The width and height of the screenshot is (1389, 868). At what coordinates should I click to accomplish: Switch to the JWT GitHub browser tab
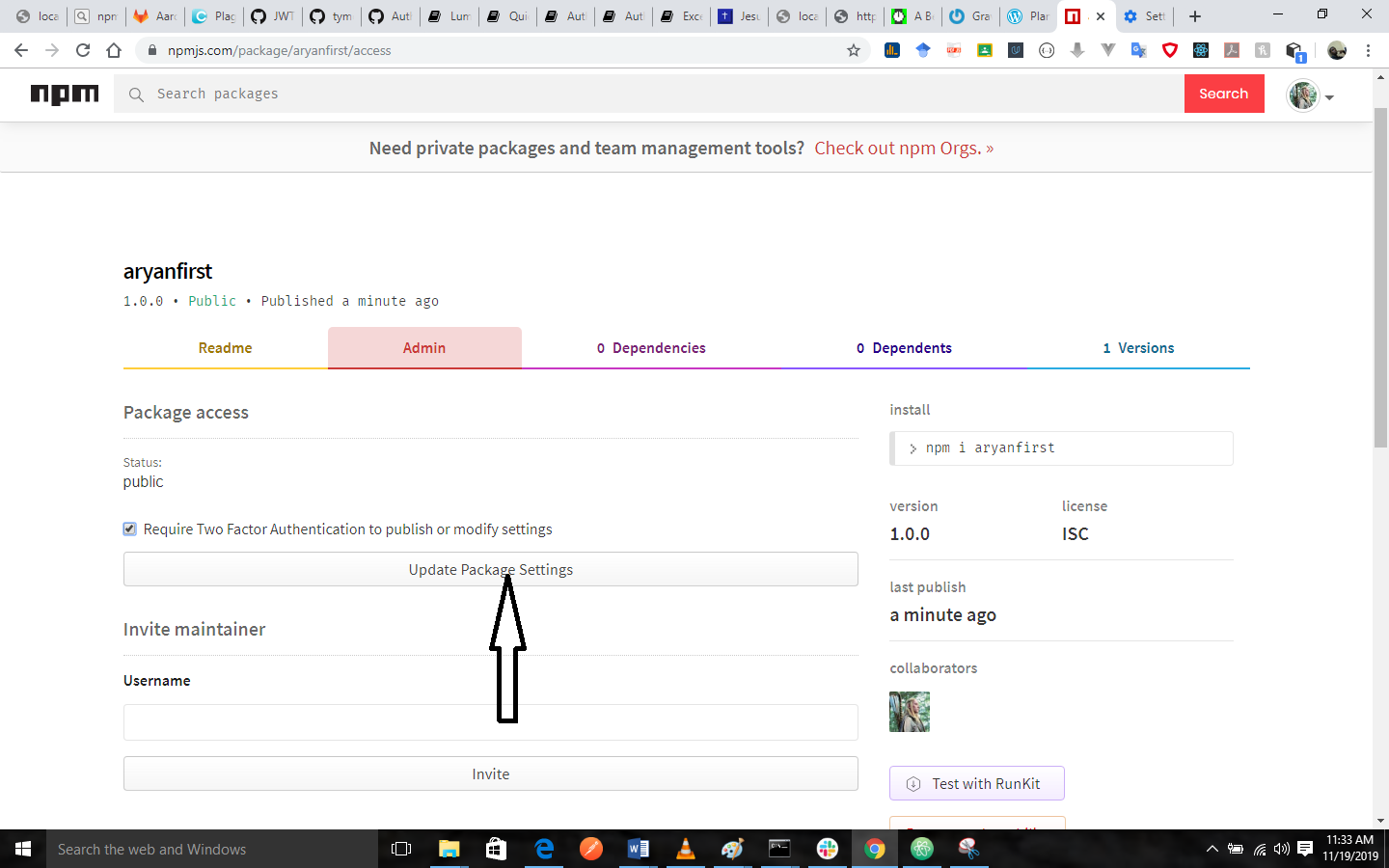click(x=273, y=16)
